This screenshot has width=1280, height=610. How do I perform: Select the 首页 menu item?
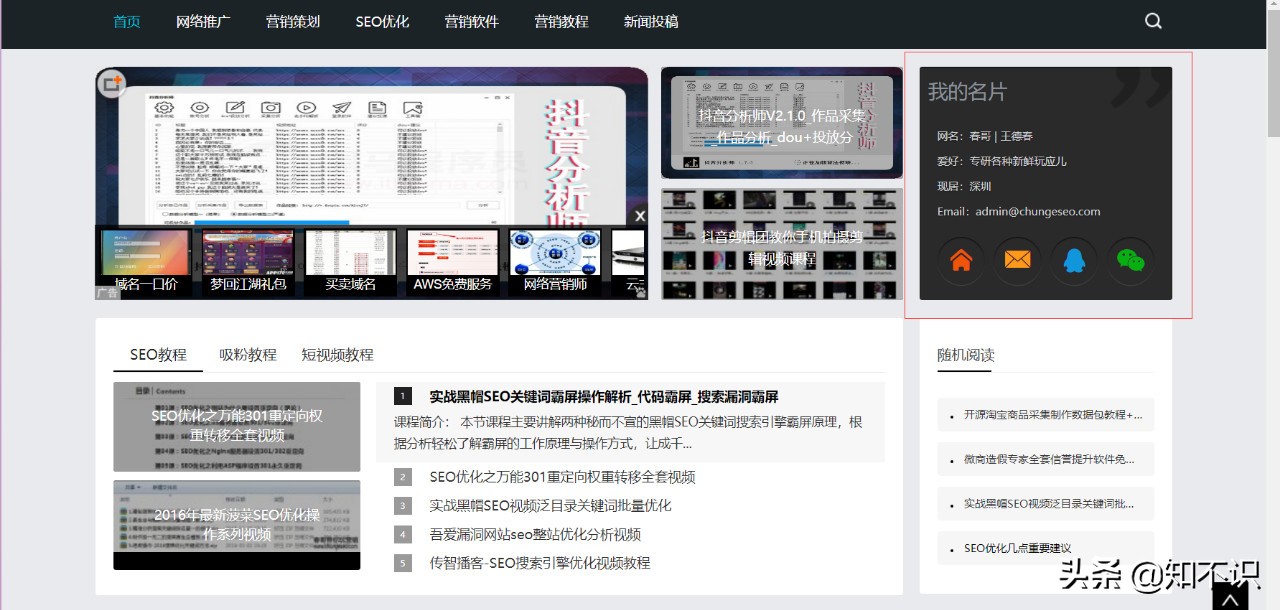126,20
